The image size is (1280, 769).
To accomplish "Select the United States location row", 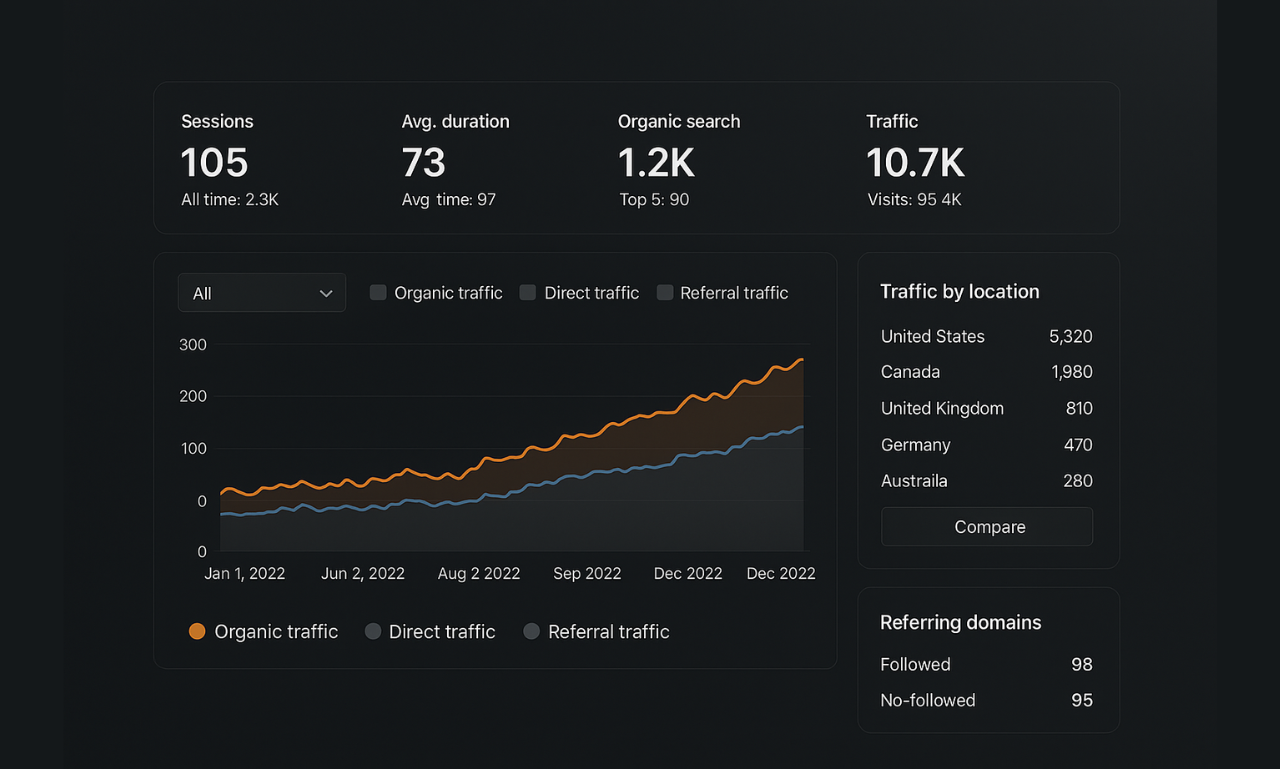I will pyautogui.click(x=986, y=336).
